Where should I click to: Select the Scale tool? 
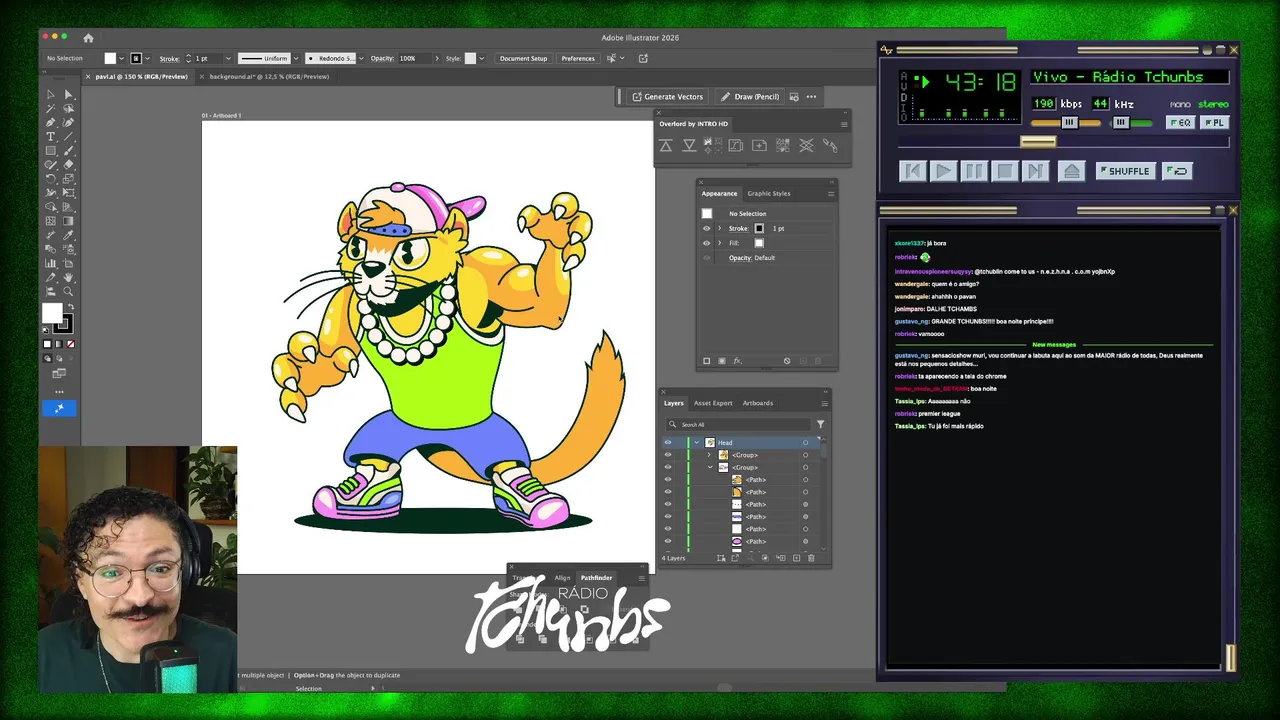[x=68, y=179]
